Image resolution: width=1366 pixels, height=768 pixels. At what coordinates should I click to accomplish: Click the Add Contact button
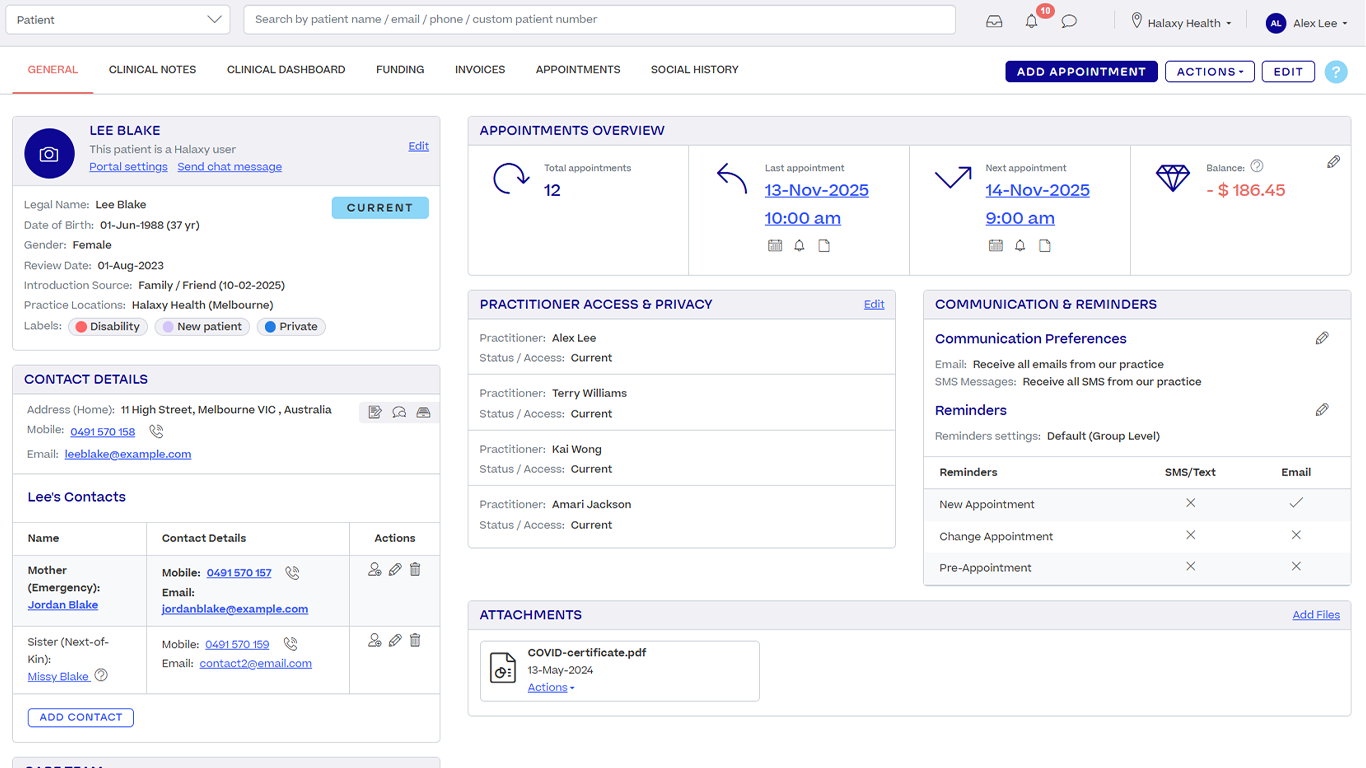click(81, 717)
